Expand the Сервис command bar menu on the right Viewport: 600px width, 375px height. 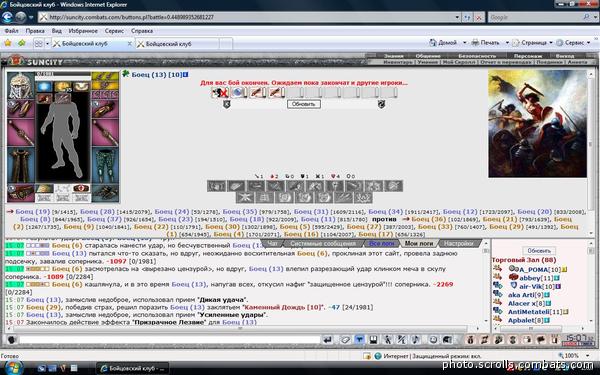tap(573, 43)
